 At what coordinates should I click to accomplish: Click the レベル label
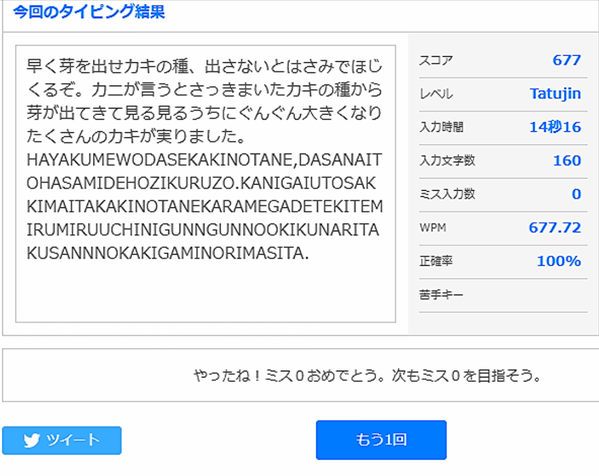[x=436, y=94]
